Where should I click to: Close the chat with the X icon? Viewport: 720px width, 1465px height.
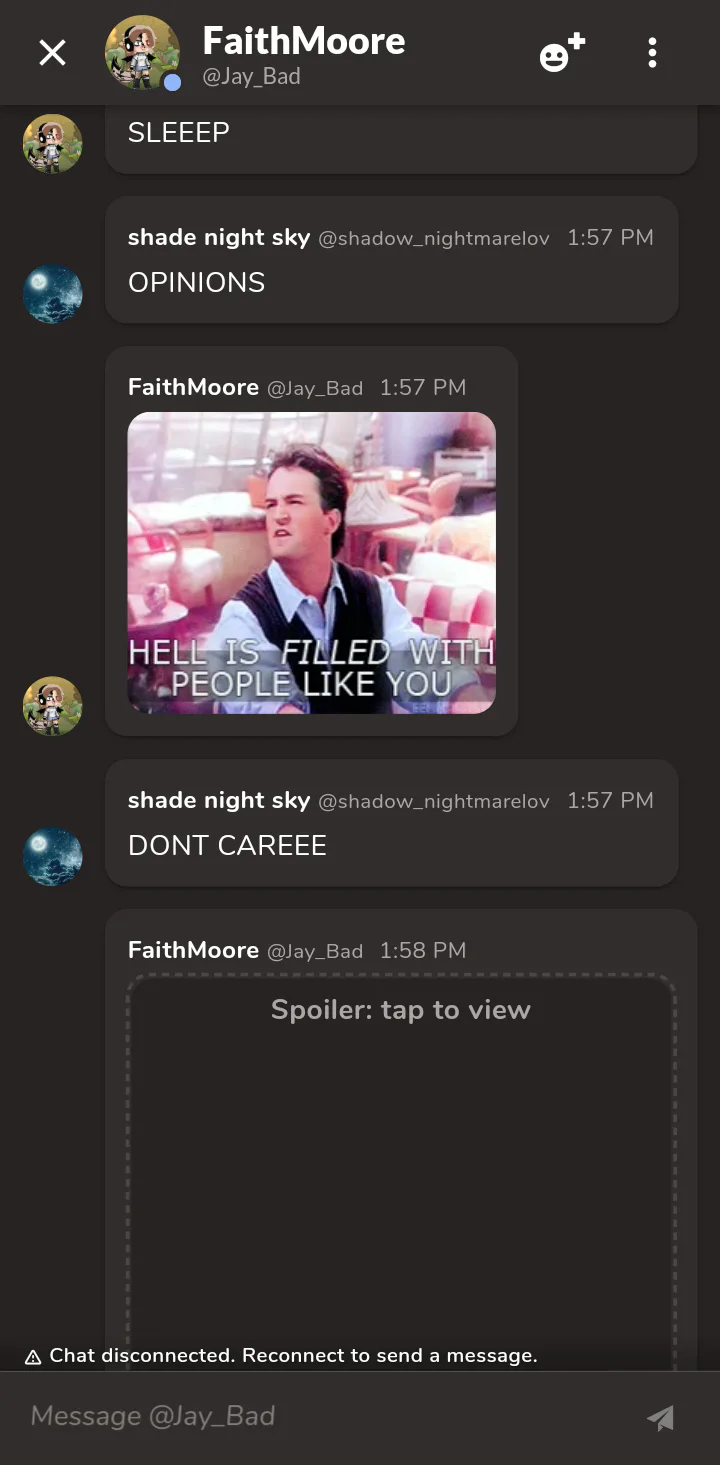click(52, 53)
